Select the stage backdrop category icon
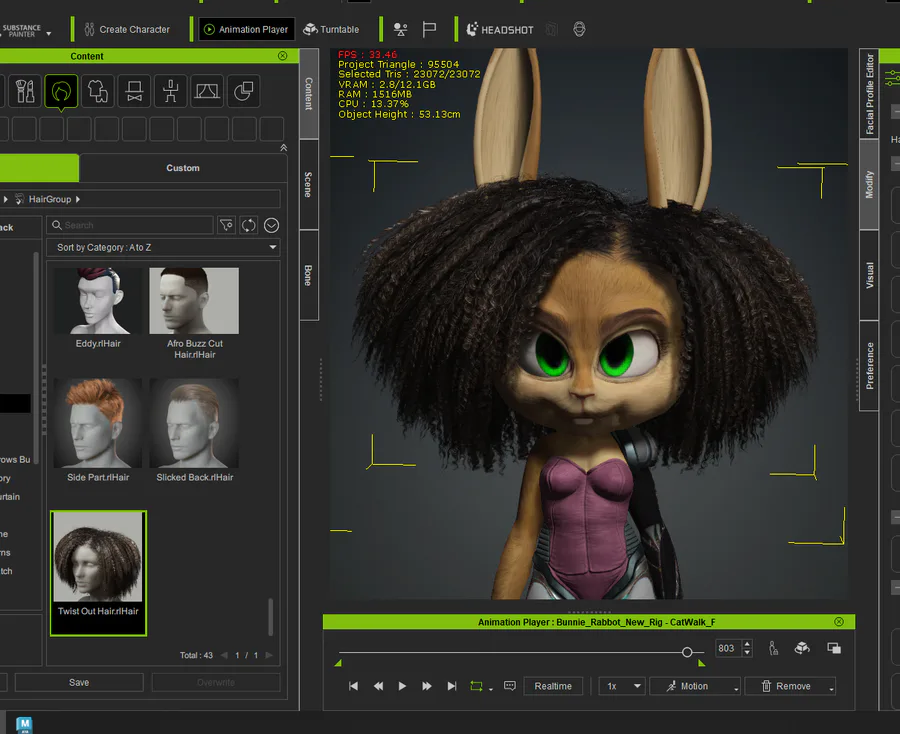The image size is (900, 734). pos(207,91)
